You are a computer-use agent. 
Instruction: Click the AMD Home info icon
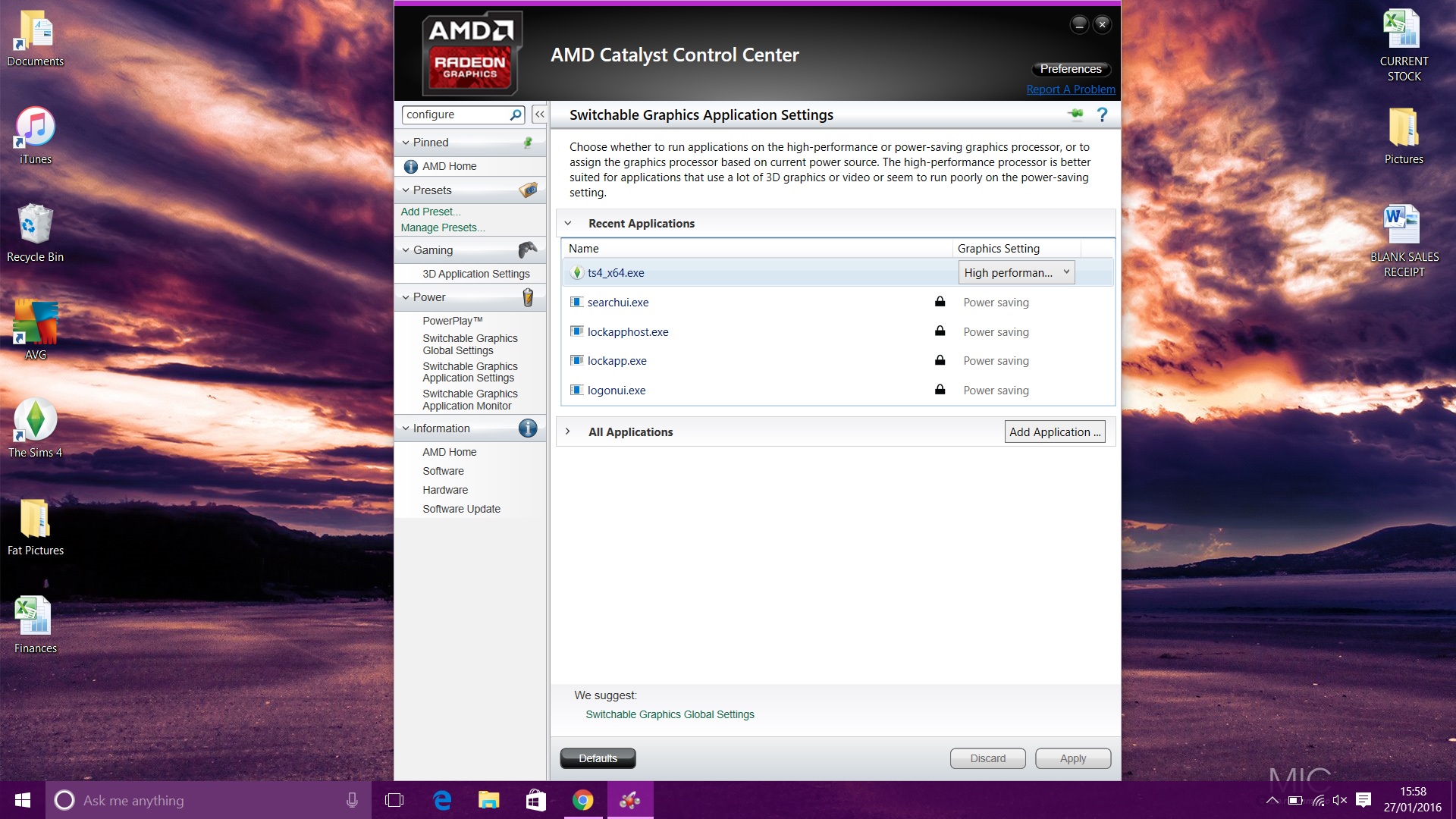(410, 166)
